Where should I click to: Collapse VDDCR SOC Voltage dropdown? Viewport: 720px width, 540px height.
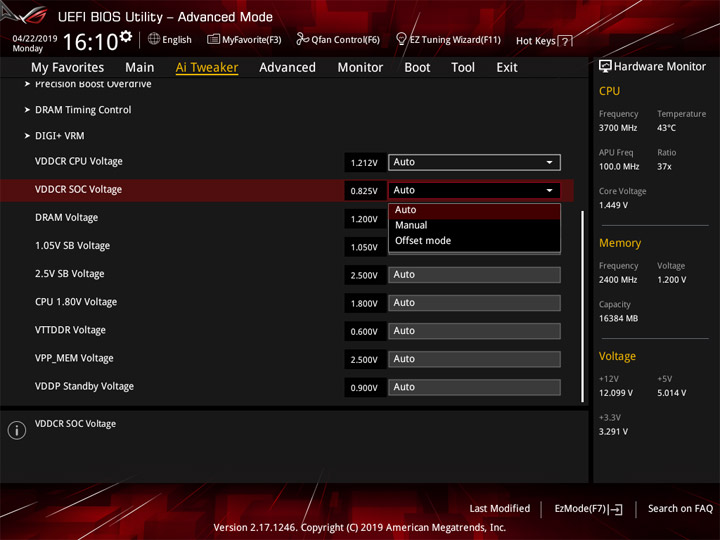click(474, 190)
